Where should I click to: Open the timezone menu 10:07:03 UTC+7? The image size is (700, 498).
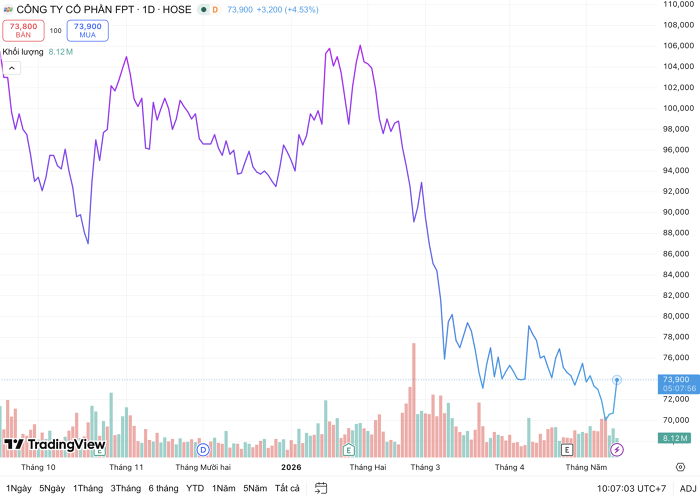click(632, 489)
